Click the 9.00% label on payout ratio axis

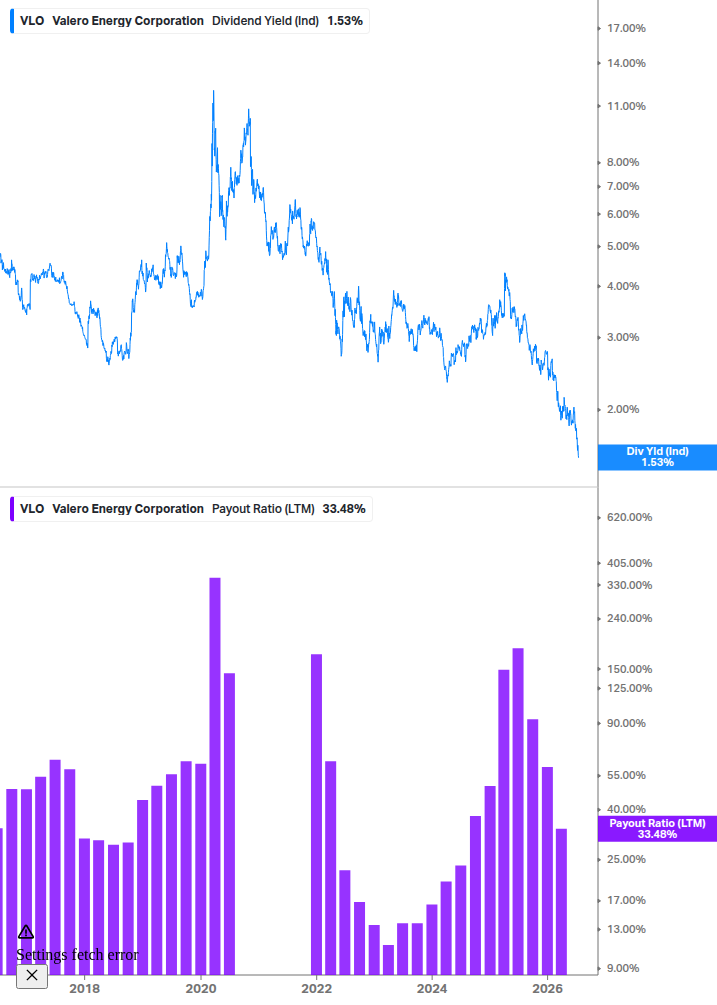click(x=623, y=968)
